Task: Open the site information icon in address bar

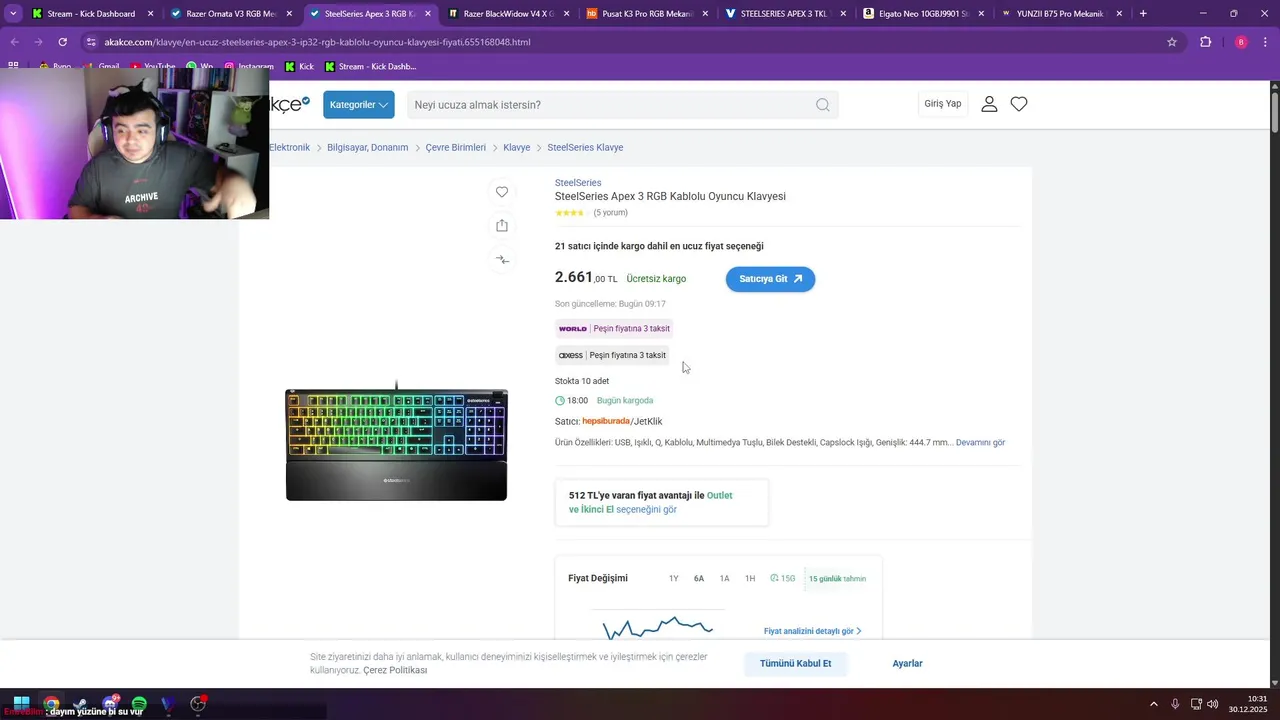Action: [x=91, y=42]
